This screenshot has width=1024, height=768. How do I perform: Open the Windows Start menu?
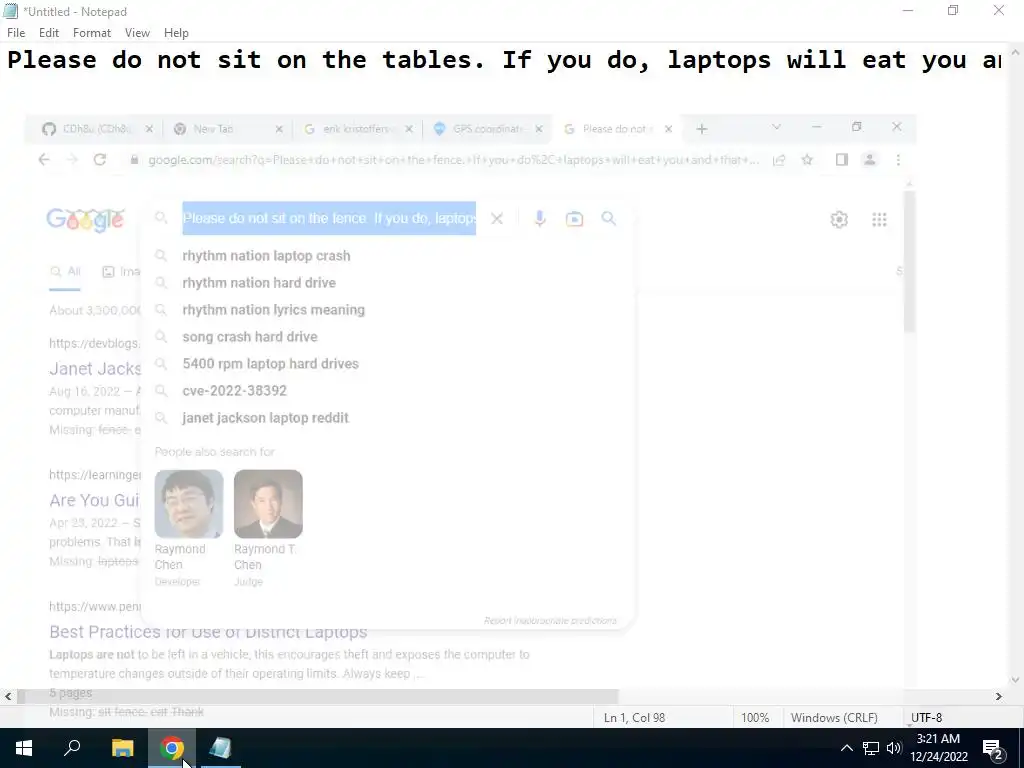pos(24,748)
